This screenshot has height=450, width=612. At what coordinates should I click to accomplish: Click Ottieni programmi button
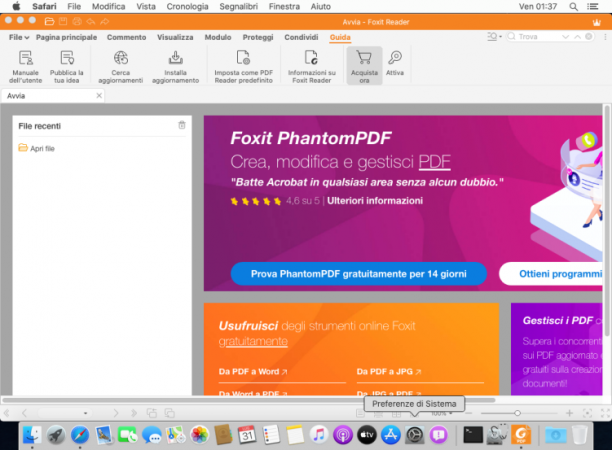coord(551,274)
